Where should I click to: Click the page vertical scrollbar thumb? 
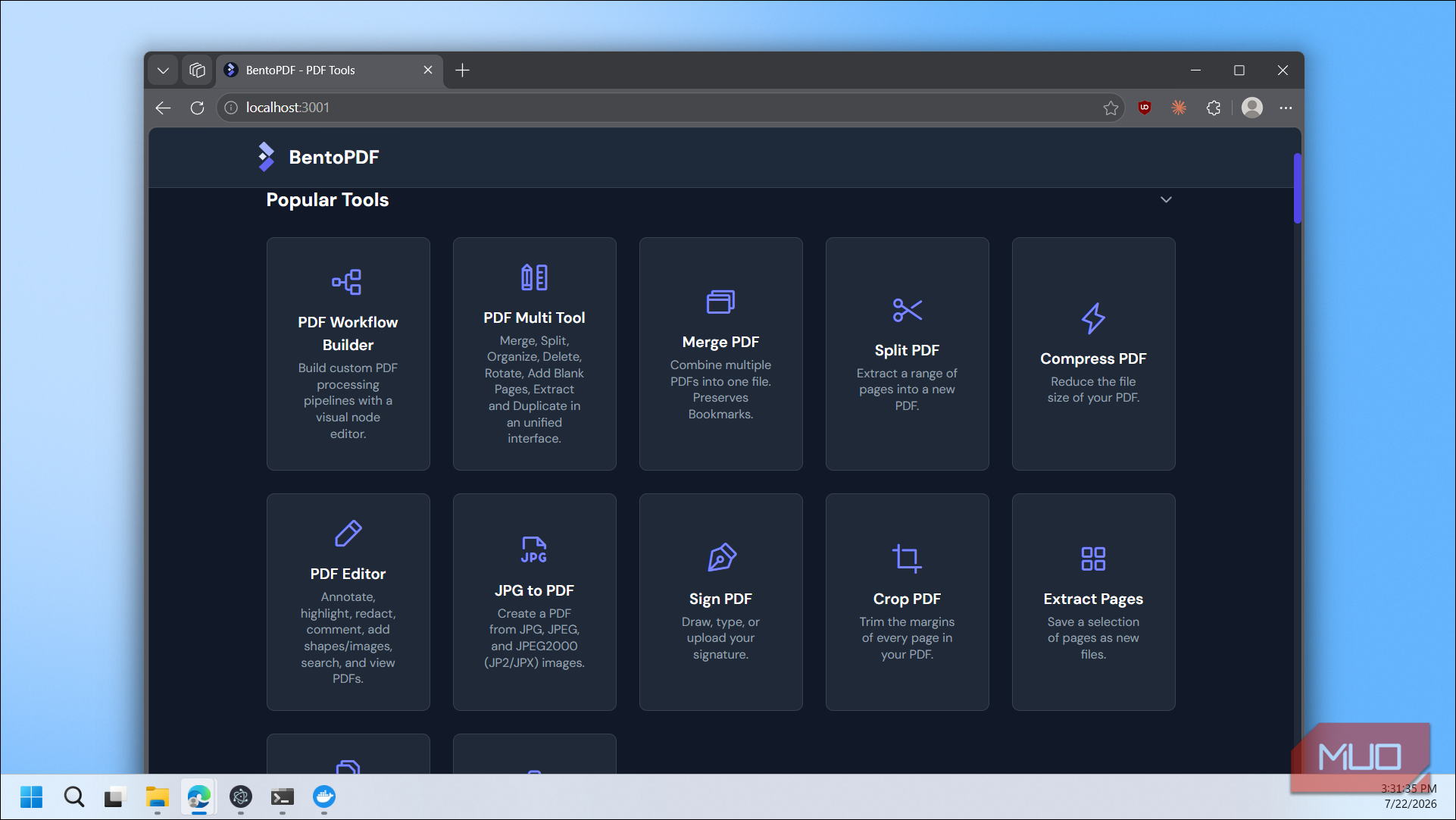(1297, 188)
